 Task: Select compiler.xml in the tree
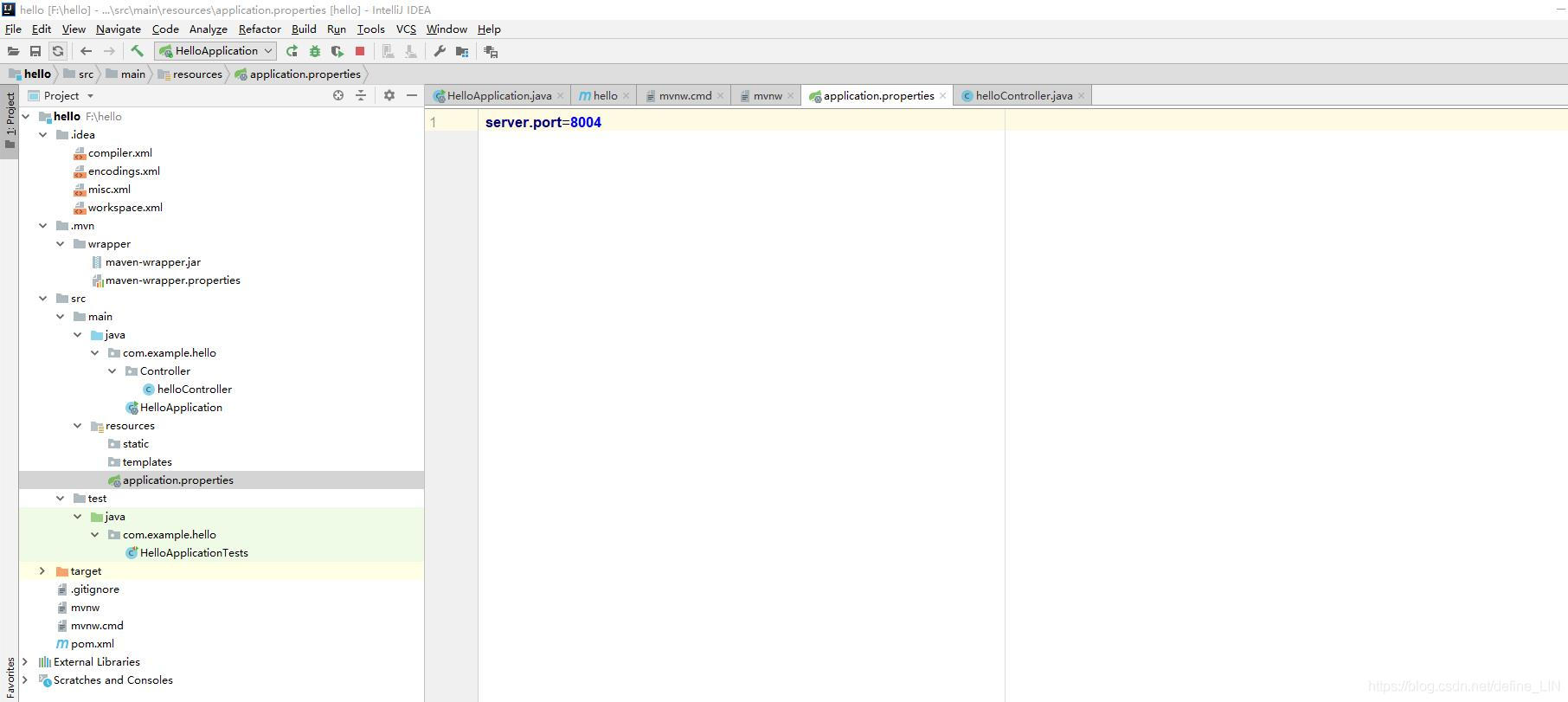[x=112, y=152]
